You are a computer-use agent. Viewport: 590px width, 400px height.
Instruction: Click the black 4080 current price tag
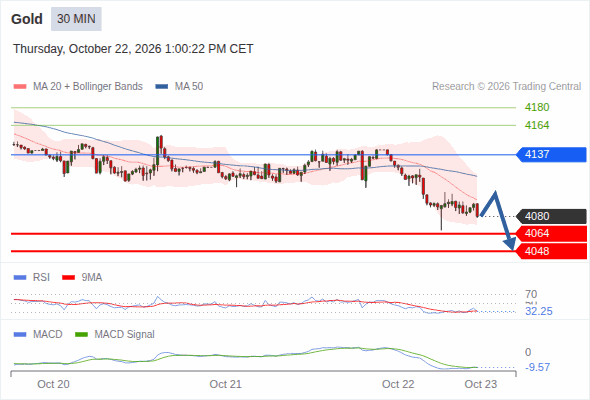pos(551,216)
